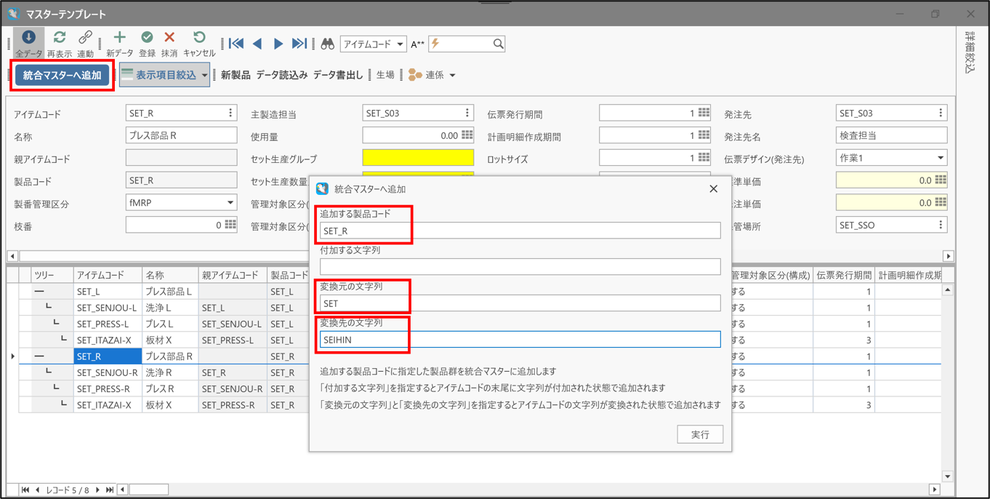Click the A** match mode indicator
Viewport: 990px width, 499px height.
[x=417, y=44]
